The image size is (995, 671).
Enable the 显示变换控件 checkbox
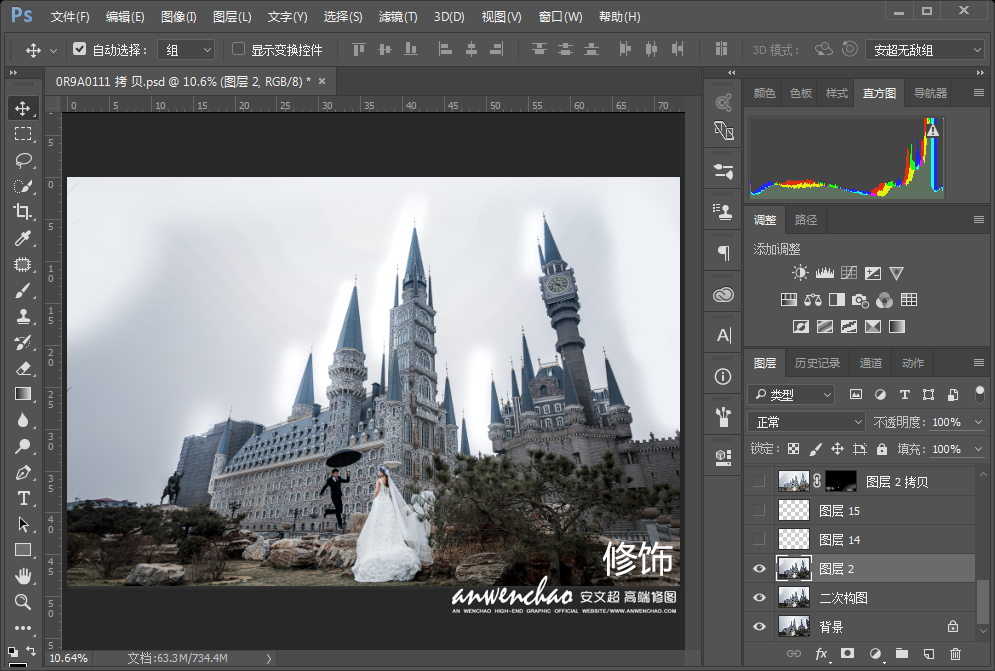point(239,49)
